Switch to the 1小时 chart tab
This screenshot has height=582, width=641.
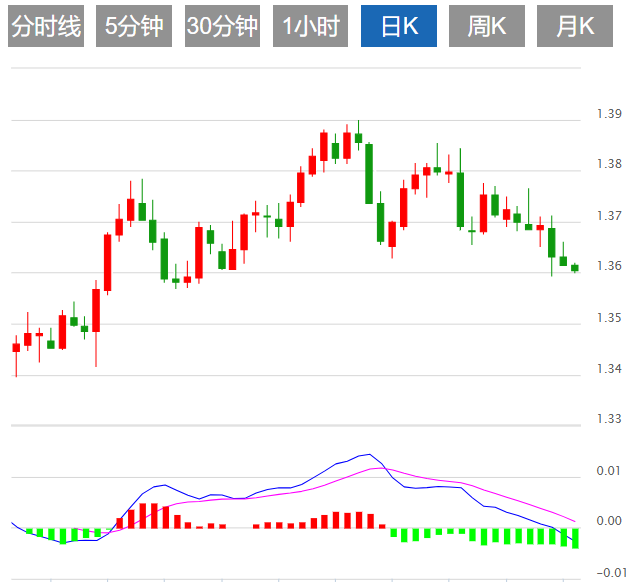pos(310,26)
